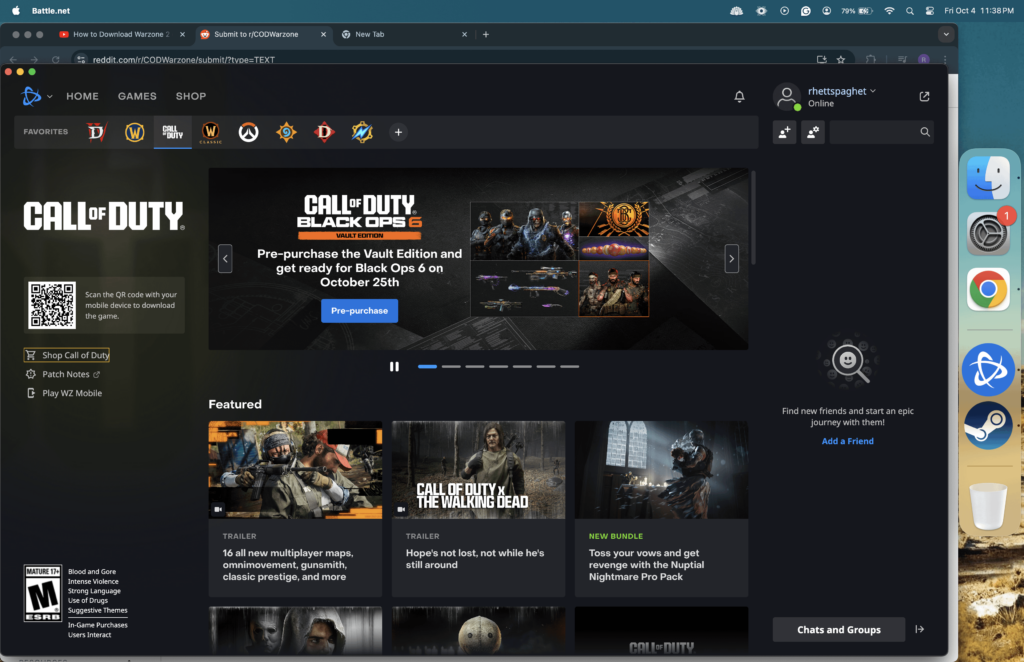Select the World of Warcraft favorites icon
Viewport: 1024px width, 662px height.
tap(135, 133)
